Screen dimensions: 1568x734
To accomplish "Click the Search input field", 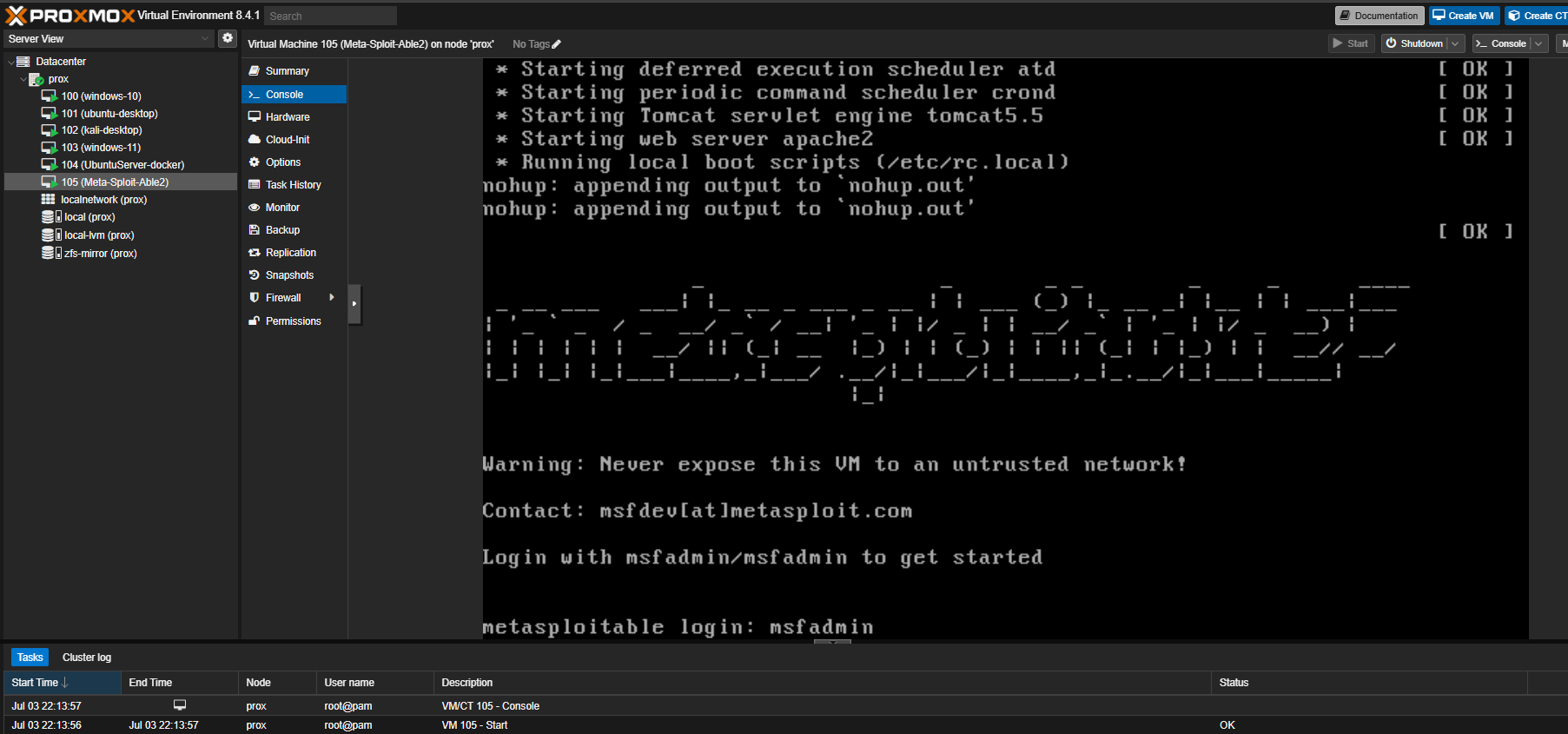I will pos(330,16).
